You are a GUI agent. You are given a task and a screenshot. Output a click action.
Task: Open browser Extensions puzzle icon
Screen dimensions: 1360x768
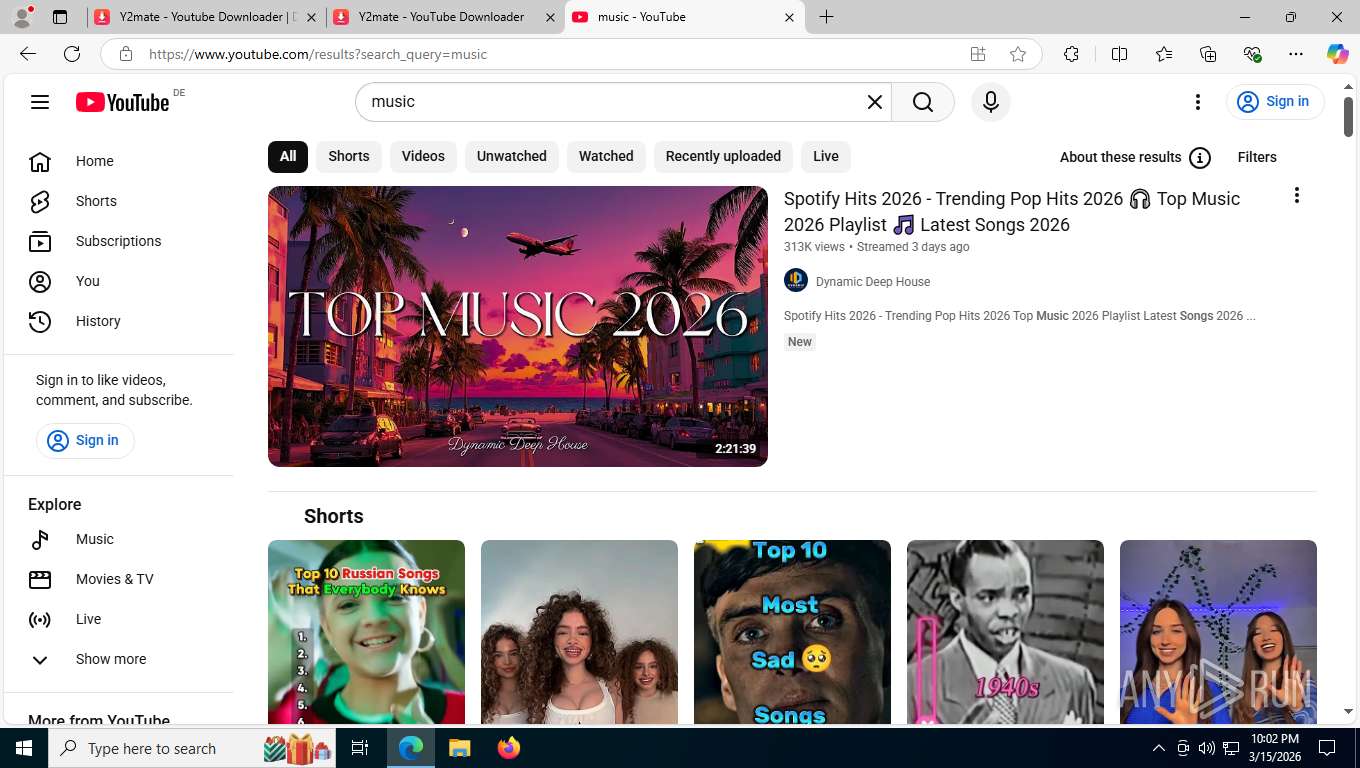click(x=1071, y=54)
